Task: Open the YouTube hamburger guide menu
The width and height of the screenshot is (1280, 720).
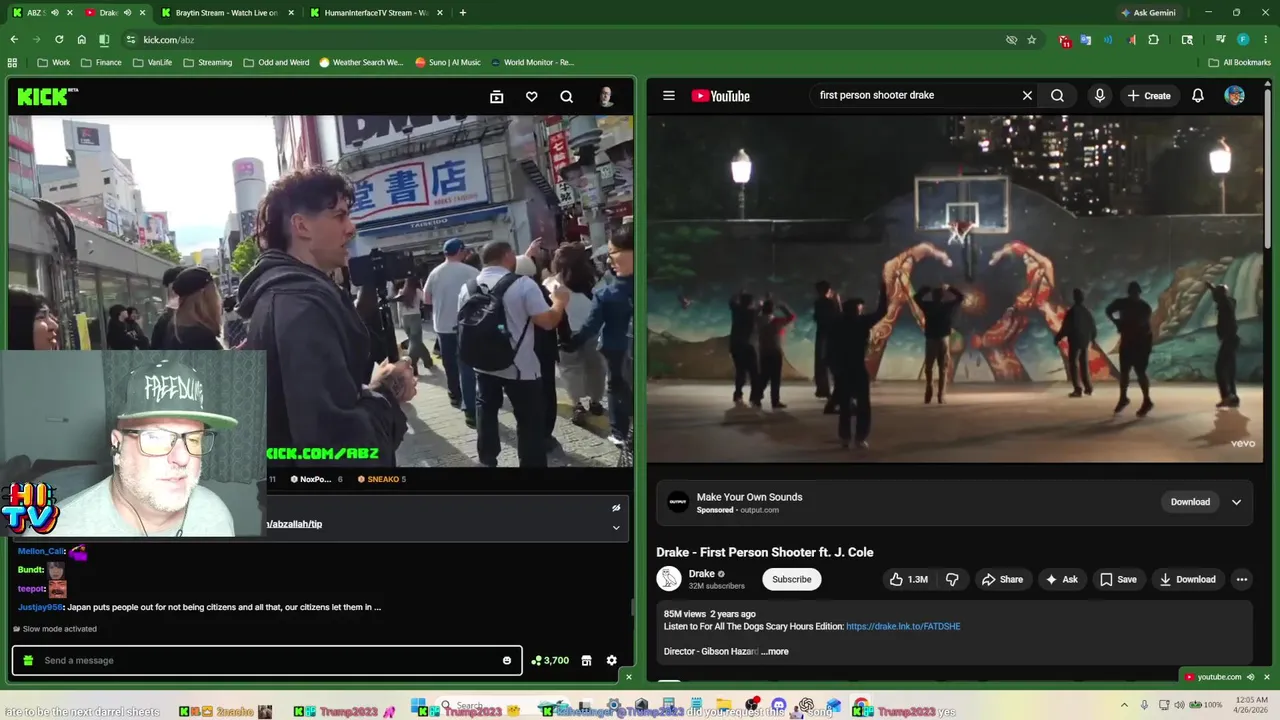Action: click(x=669, y=96)
